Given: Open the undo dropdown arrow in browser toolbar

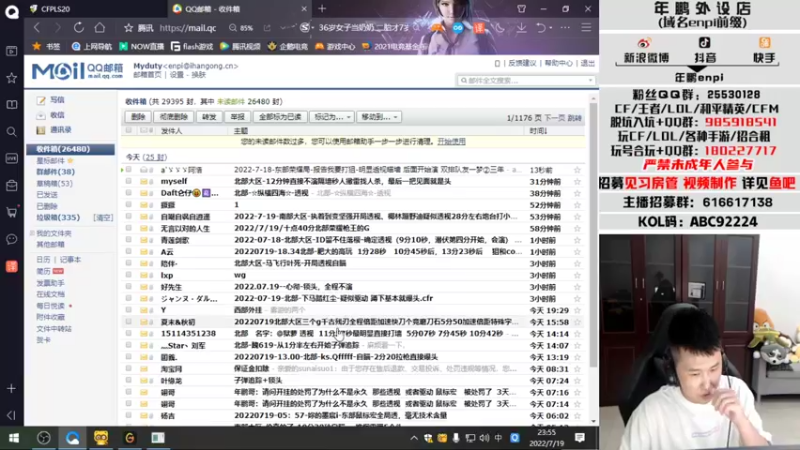Looking at the screenshot, I should click(x=551, y=28).
